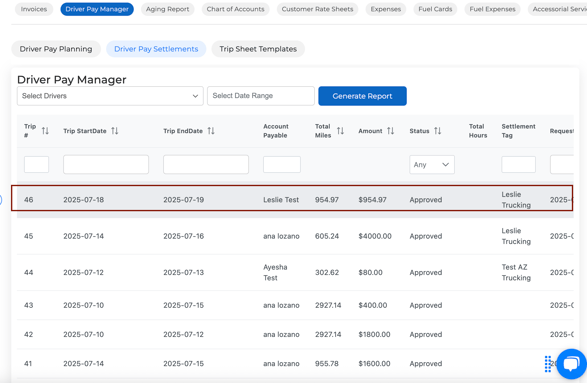Screen dimensions: 587x383
Task: Open the Aging Report tab
Action: (x=167, y=9)
